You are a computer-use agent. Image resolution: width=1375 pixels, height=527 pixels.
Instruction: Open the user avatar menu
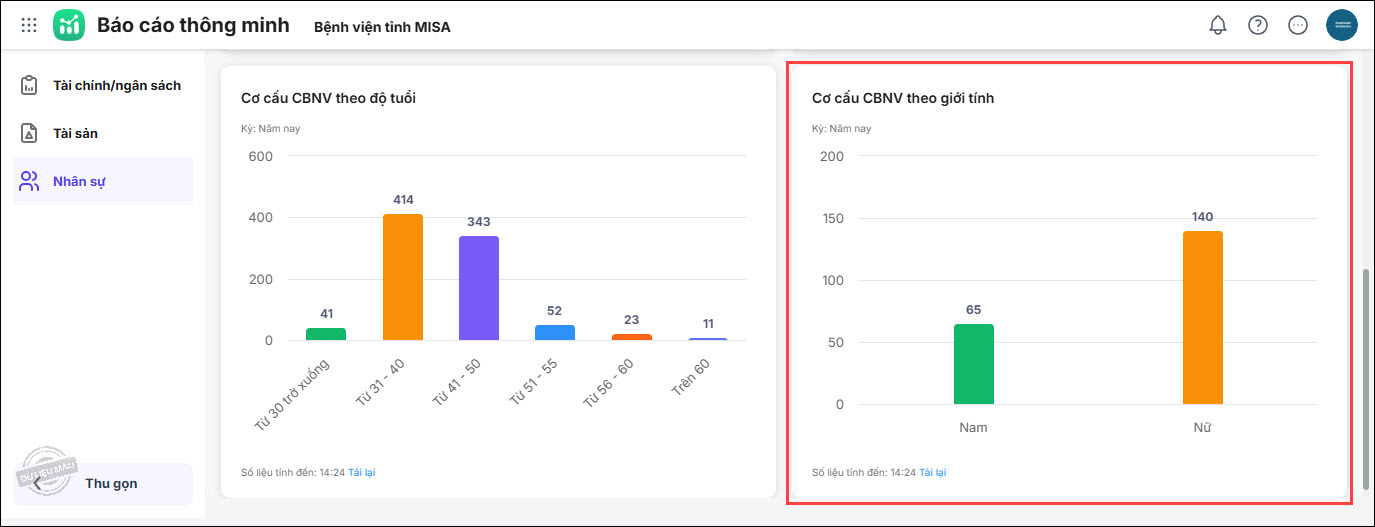pyautogui.click(x=1342, y=25)
